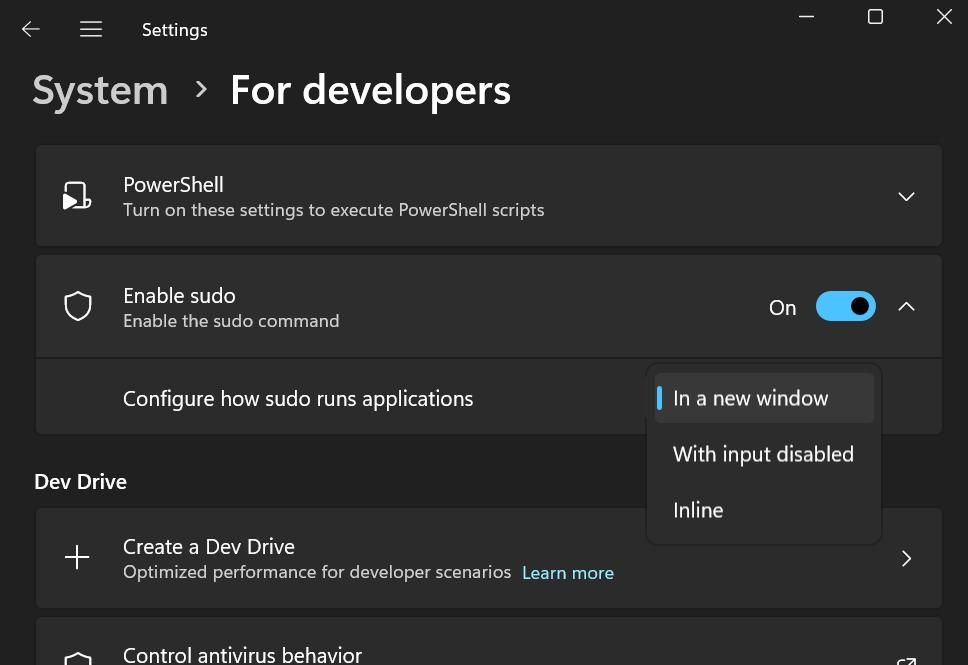Click the Control antivirus behavior shield icon
Screen dimensions: 968x665
78,658
